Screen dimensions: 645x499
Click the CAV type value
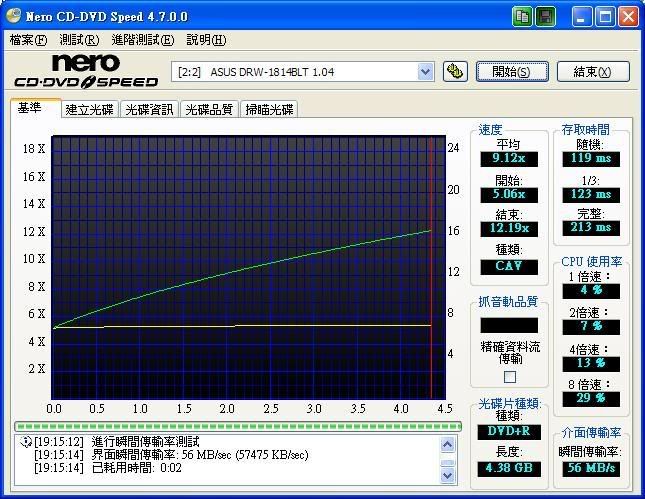pos(509,266)
